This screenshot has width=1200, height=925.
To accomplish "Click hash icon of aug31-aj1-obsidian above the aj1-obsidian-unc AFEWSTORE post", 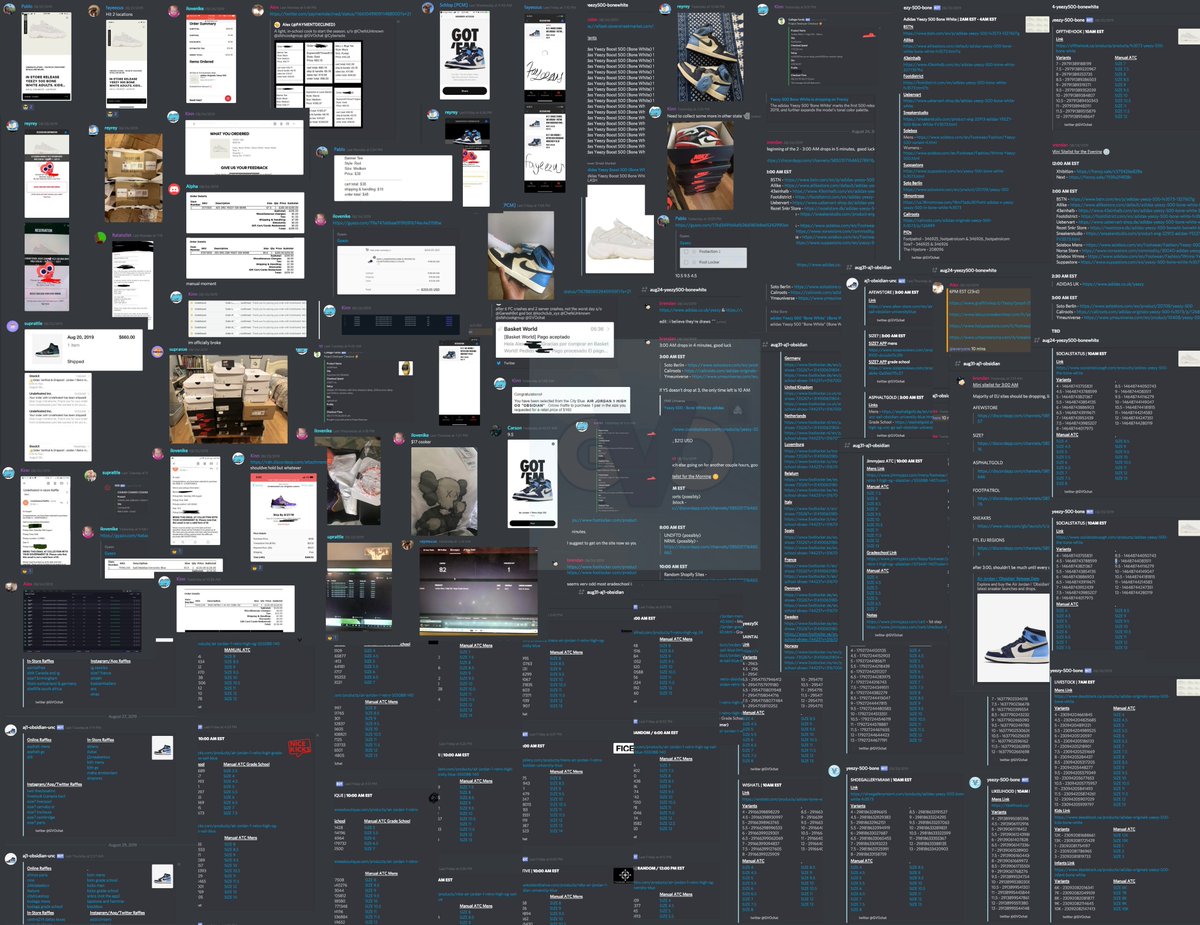I will [848, 269].
